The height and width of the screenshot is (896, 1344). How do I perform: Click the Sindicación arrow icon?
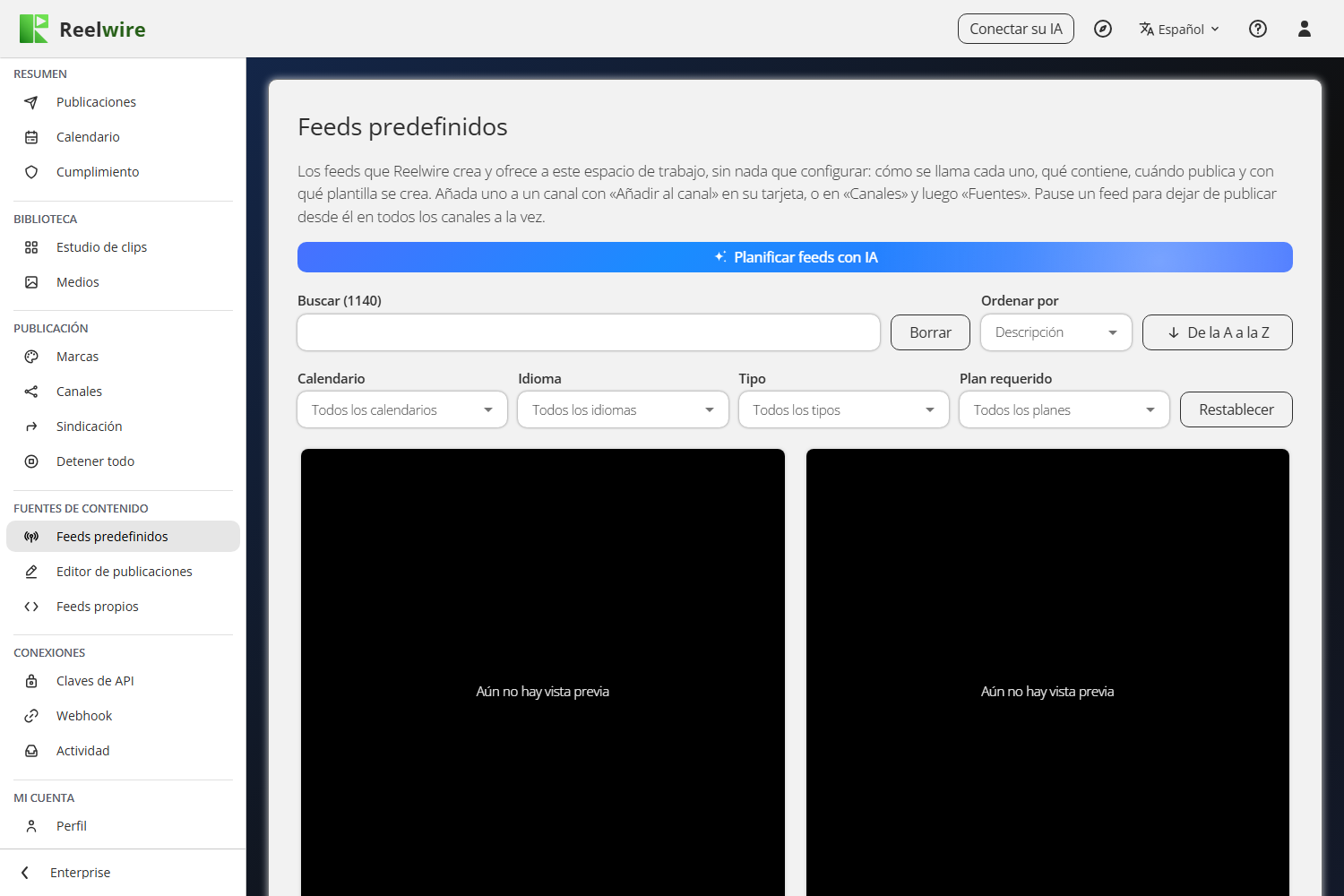pyautogui.click(x=31, y=426)
